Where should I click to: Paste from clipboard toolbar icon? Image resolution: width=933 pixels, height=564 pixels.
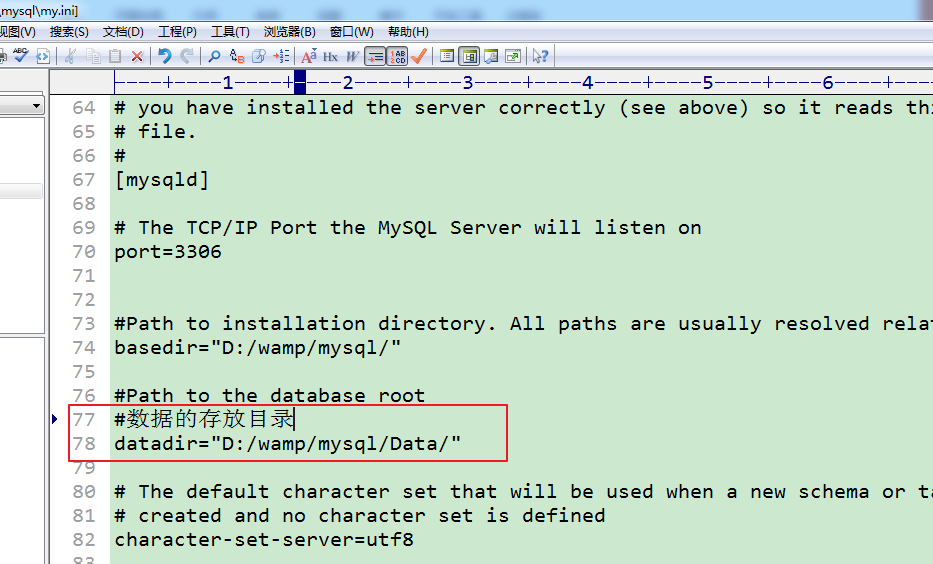(115, 56)
